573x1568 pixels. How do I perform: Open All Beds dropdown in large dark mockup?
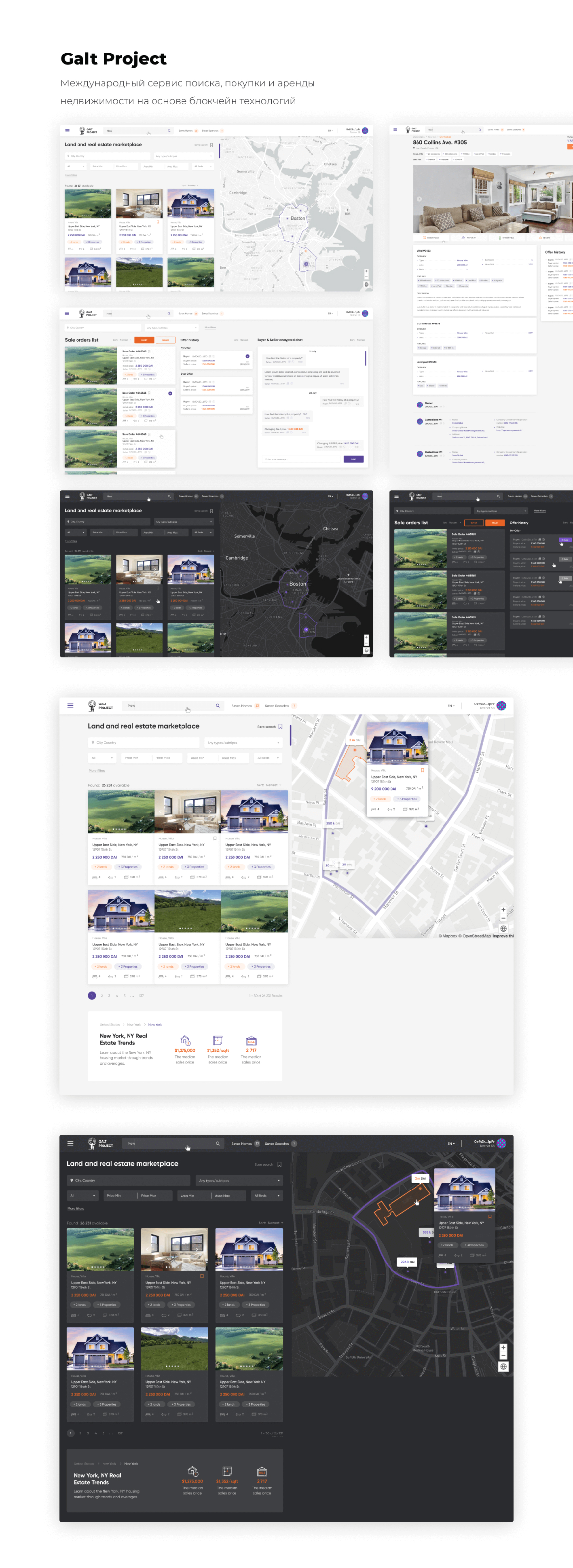coord(267,1195)
